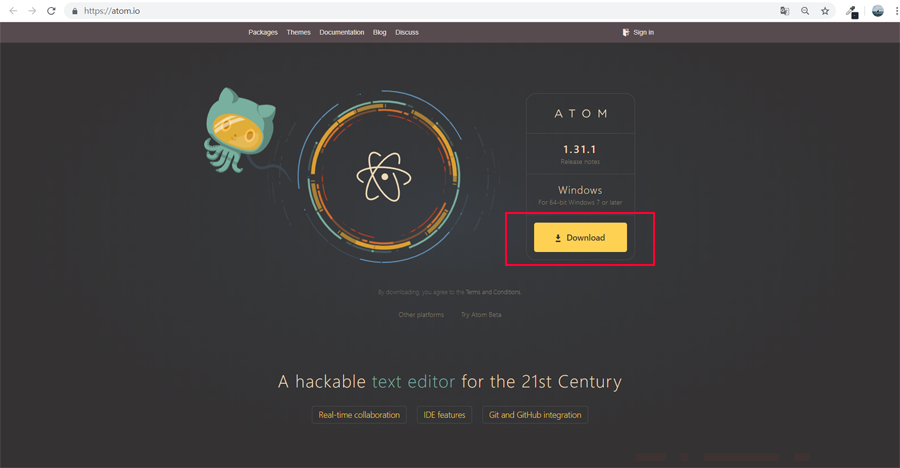Select Real-time collaboration feature button
This screenshot has height=468, width=900.
point(359,415)
